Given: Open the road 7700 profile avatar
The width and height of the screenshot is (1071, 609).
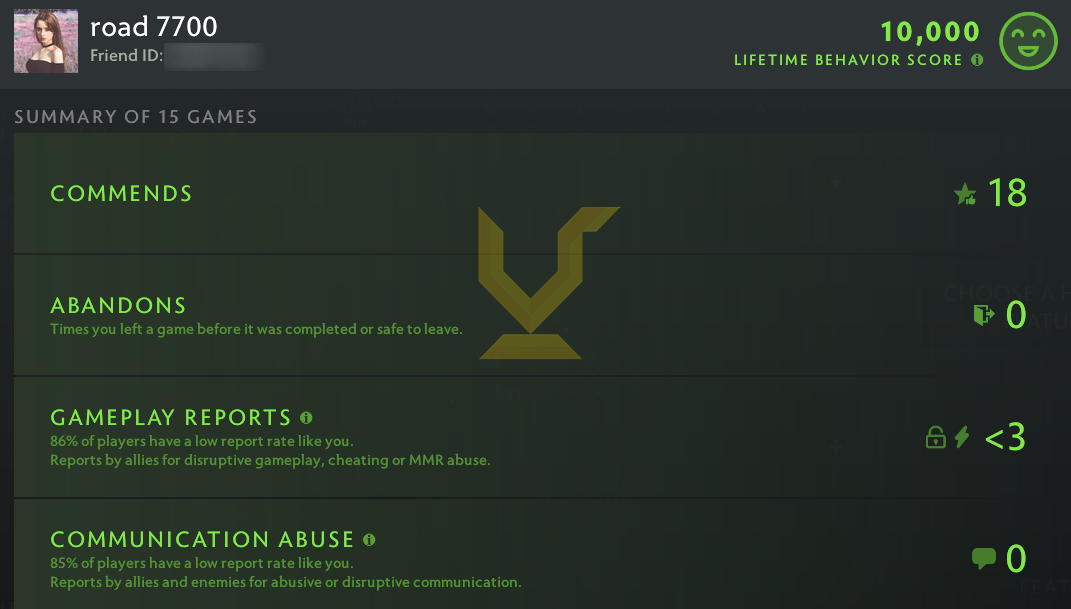Looking at the screenshot, I should [46, 41].
